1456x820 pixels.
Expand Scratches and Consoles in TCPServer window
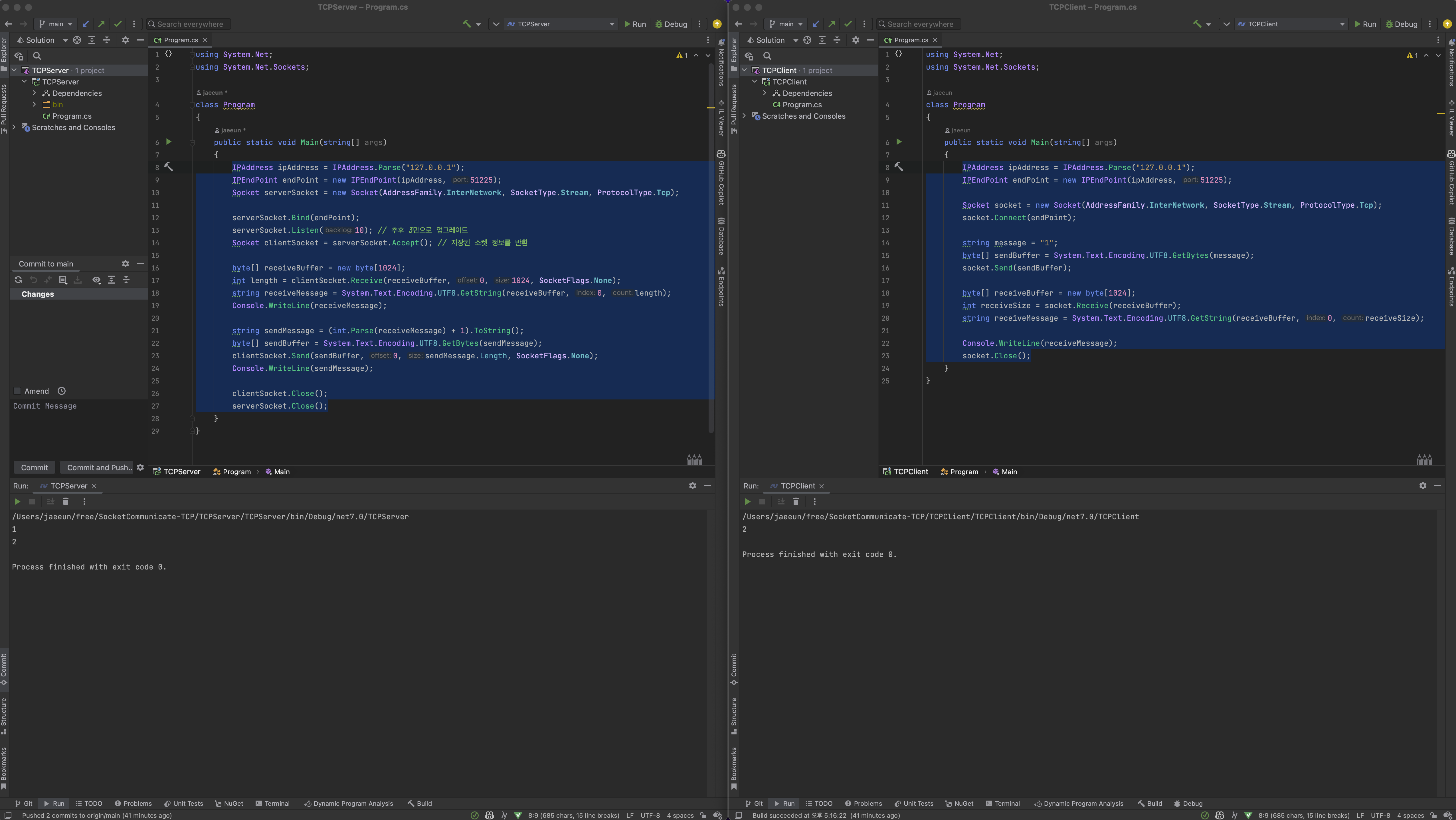pos(14,127)
